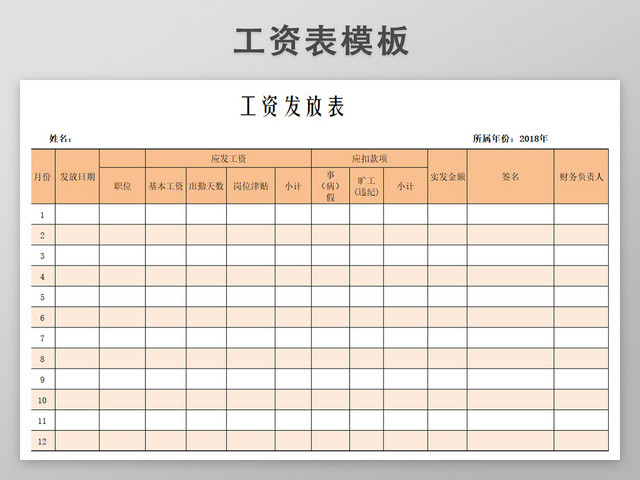Click the 财务负责人 column header

[581, 177]
